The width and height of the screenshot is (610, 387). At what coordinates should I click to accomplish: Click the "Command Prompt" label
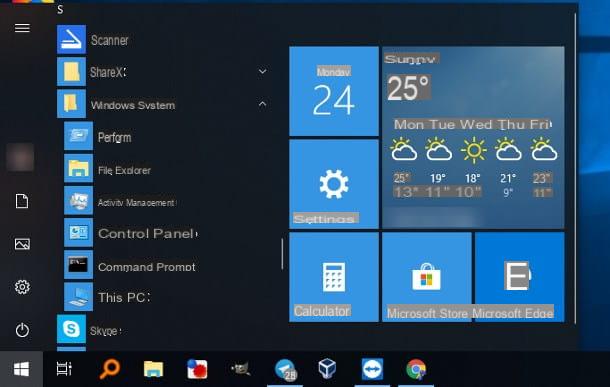click(x=147, y=267)
